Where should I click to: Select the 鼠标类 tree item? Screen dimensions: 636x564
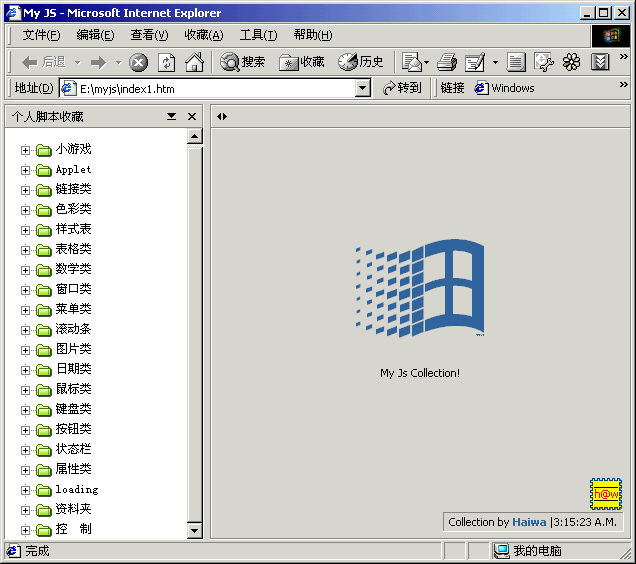coord(73,389)
